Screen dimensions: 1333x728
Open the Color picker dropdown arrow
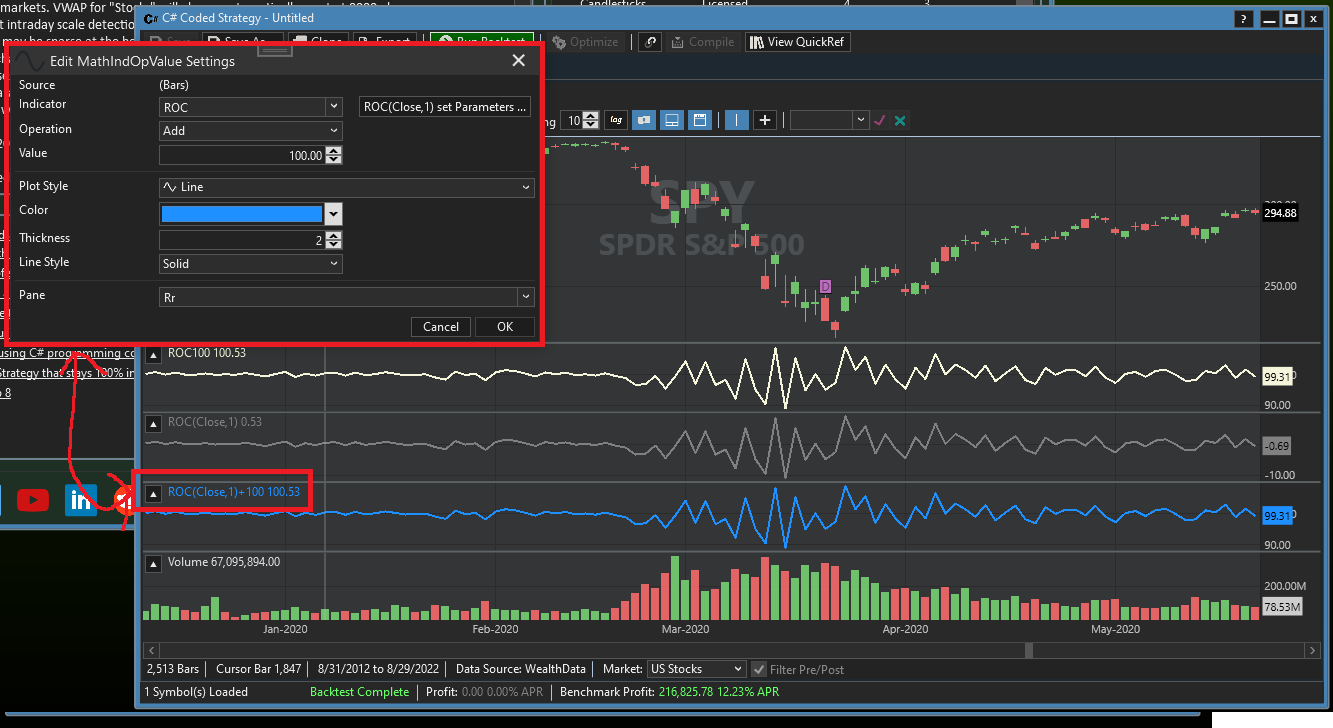[334, 214]
